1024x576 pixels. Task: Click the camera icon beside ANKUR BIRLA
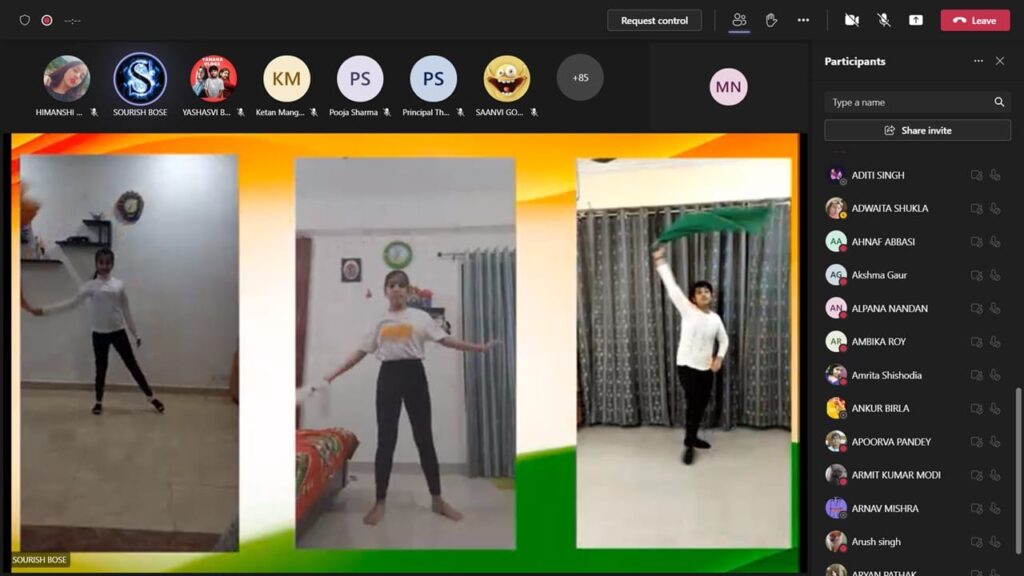tap(976, 408)
